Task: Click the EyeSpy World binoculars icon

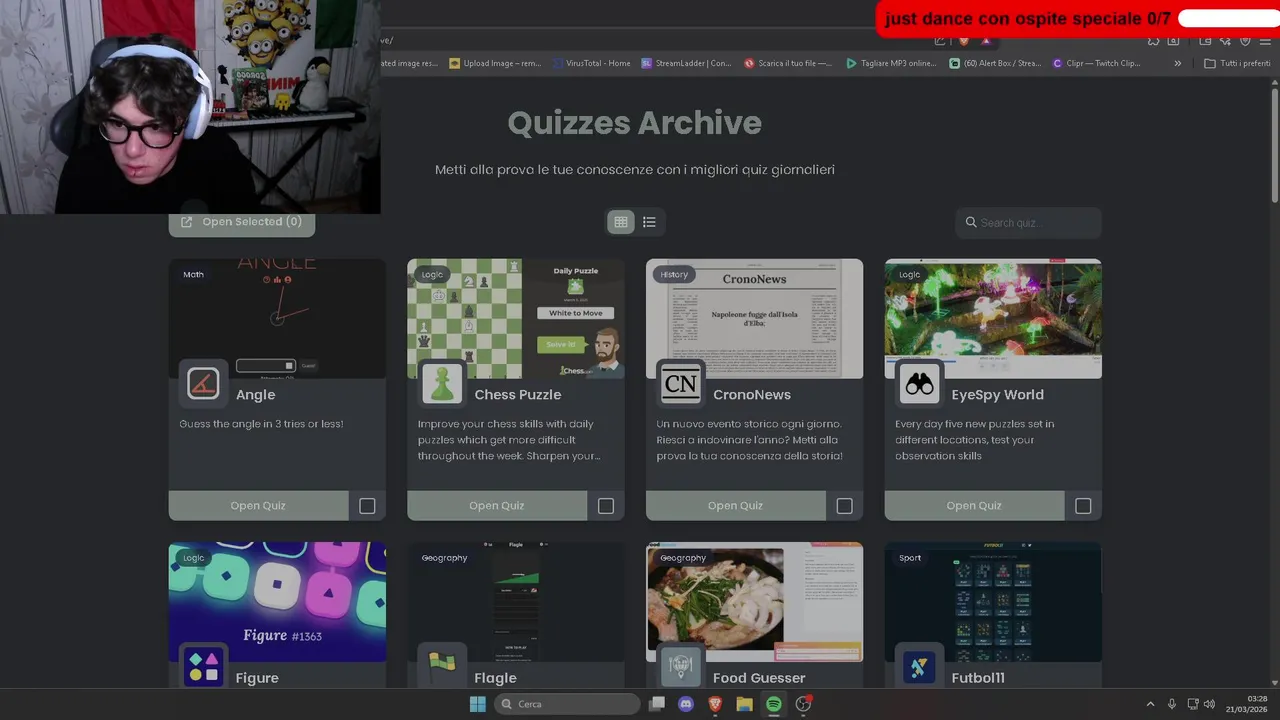Action: [919, 384]
